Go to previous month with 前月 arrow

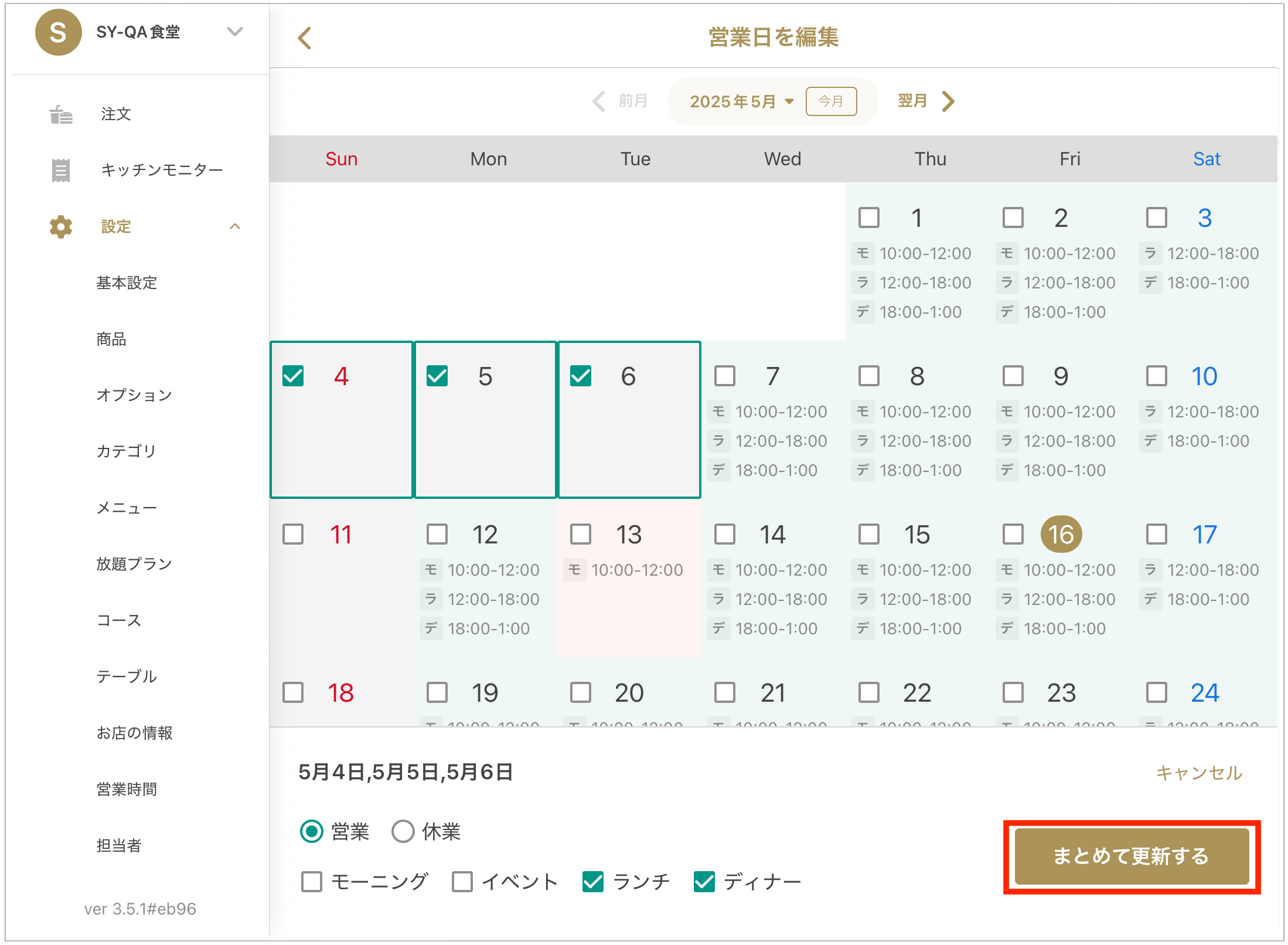(599, 101)
